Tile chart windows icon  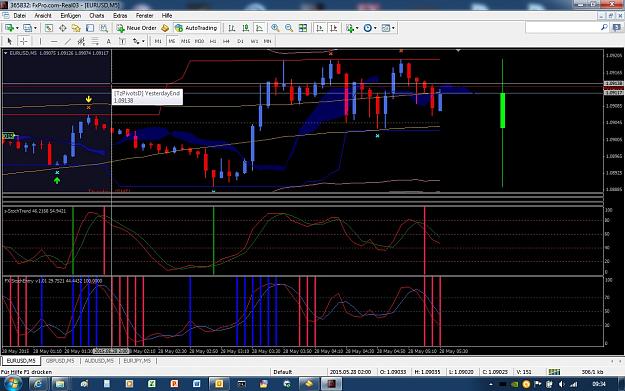pos(303,28)
